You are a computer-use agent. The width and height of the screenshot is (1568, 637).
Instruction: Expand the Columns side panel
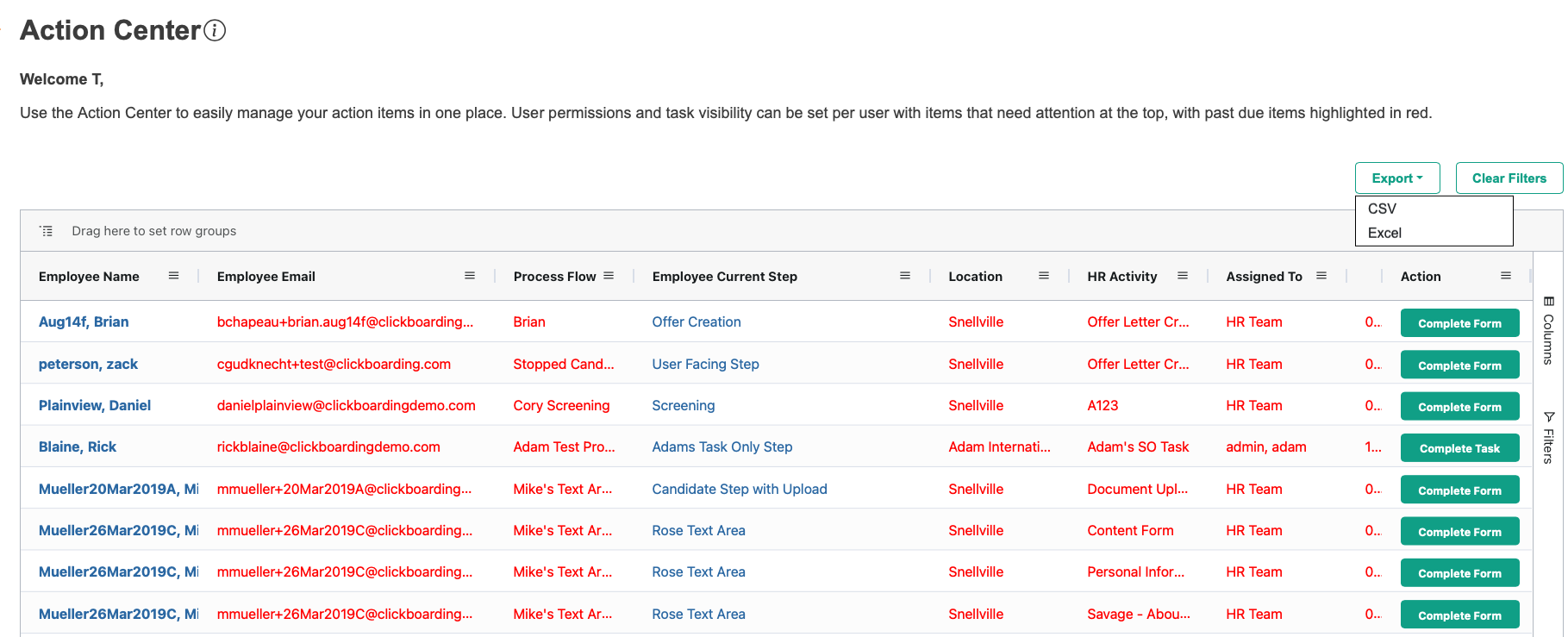click(x=1548, y=330)
